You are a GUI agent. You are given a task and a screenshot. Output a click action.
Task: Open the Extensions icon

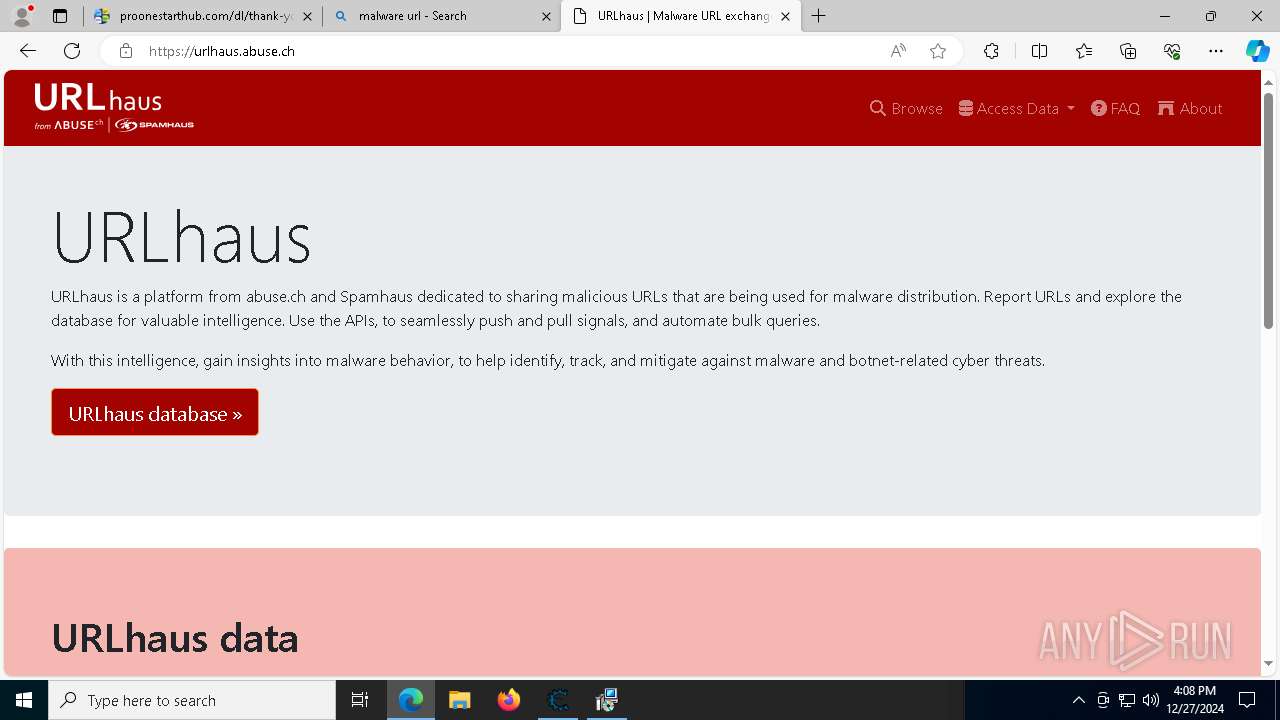coord(991,51)
